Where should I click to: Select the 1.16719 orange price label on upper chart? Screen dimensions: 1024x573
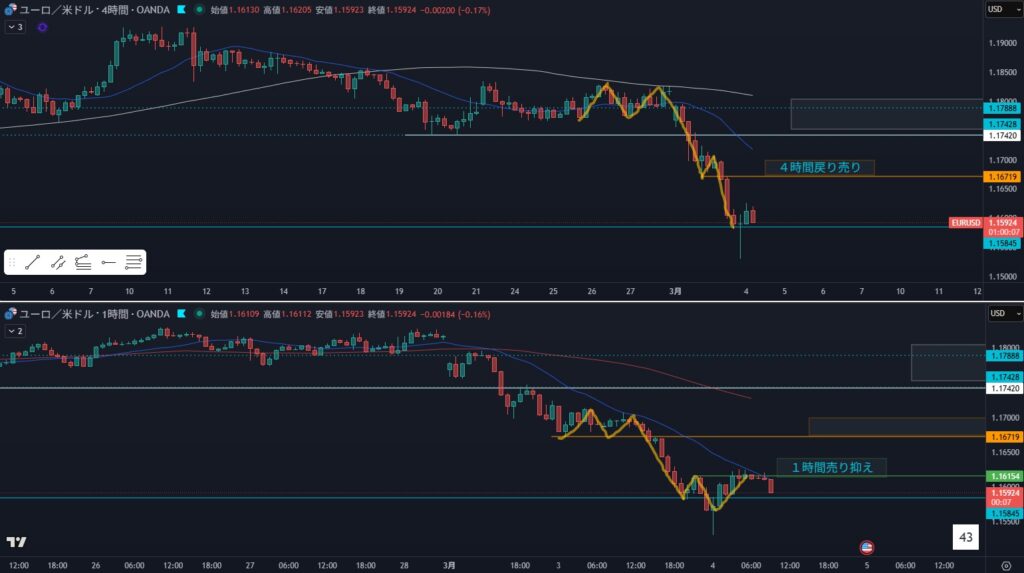coord(1003,176)
